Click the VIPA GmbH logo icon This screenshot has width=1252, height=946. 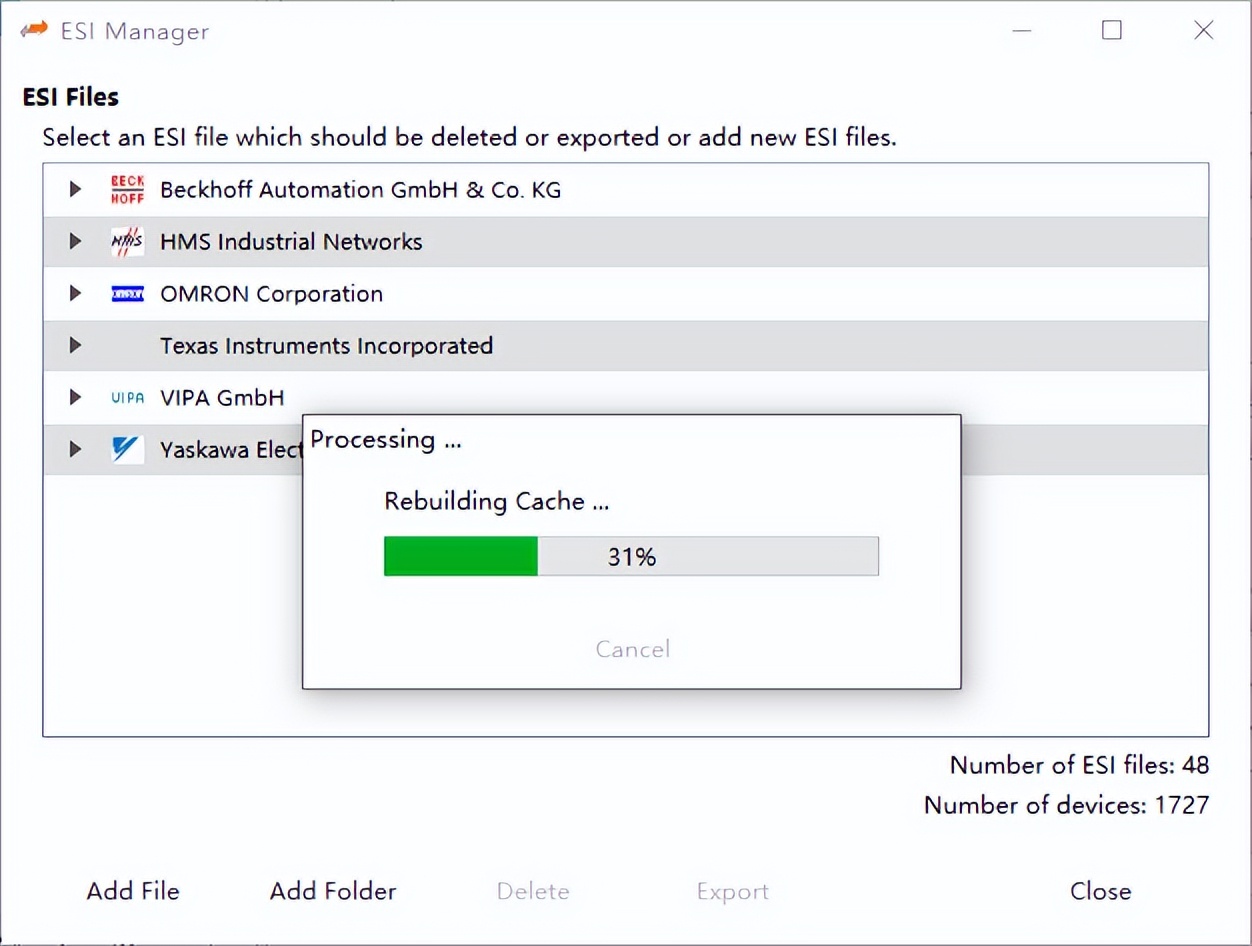(x=127, y=398)
